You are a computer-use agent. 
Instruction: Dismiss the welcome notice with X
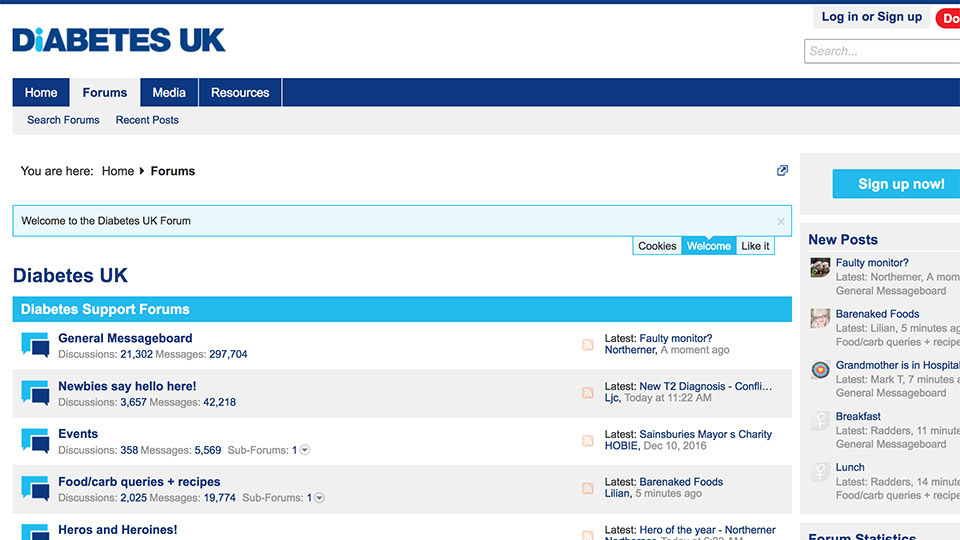[x=781, y=221]
